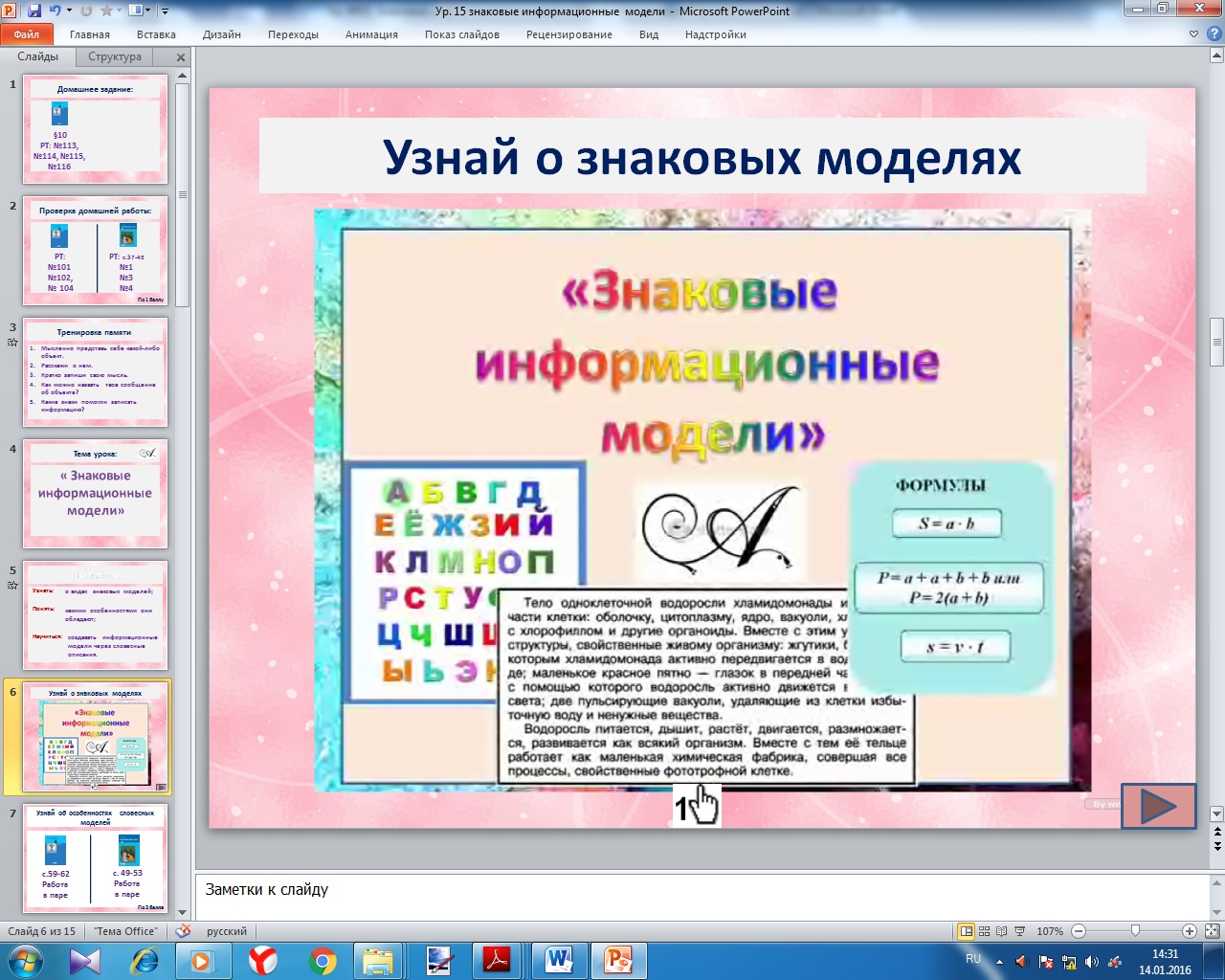Open Customize Quick Access Toolbar dropdown
This screenshot has height=980, width=1225.
click(165, 11)
